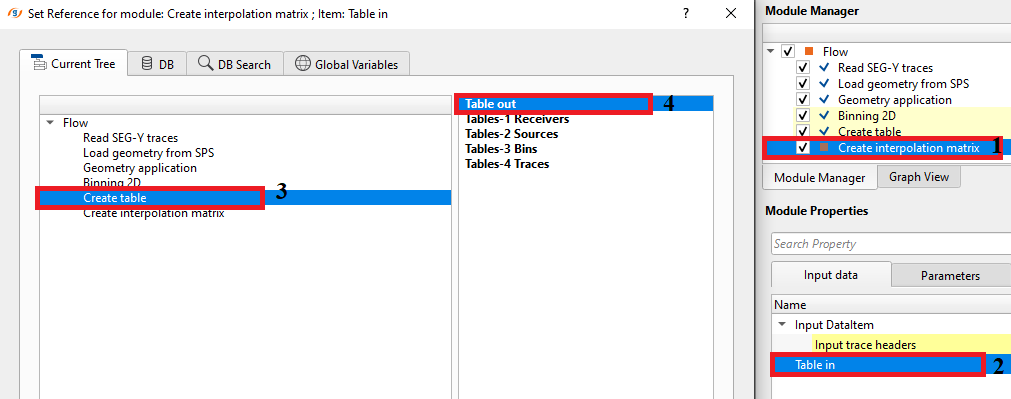Toggle the Create interpolation matrix checkbox
Viewport: 1011px width, 399px height.
(x=803, y=148)
